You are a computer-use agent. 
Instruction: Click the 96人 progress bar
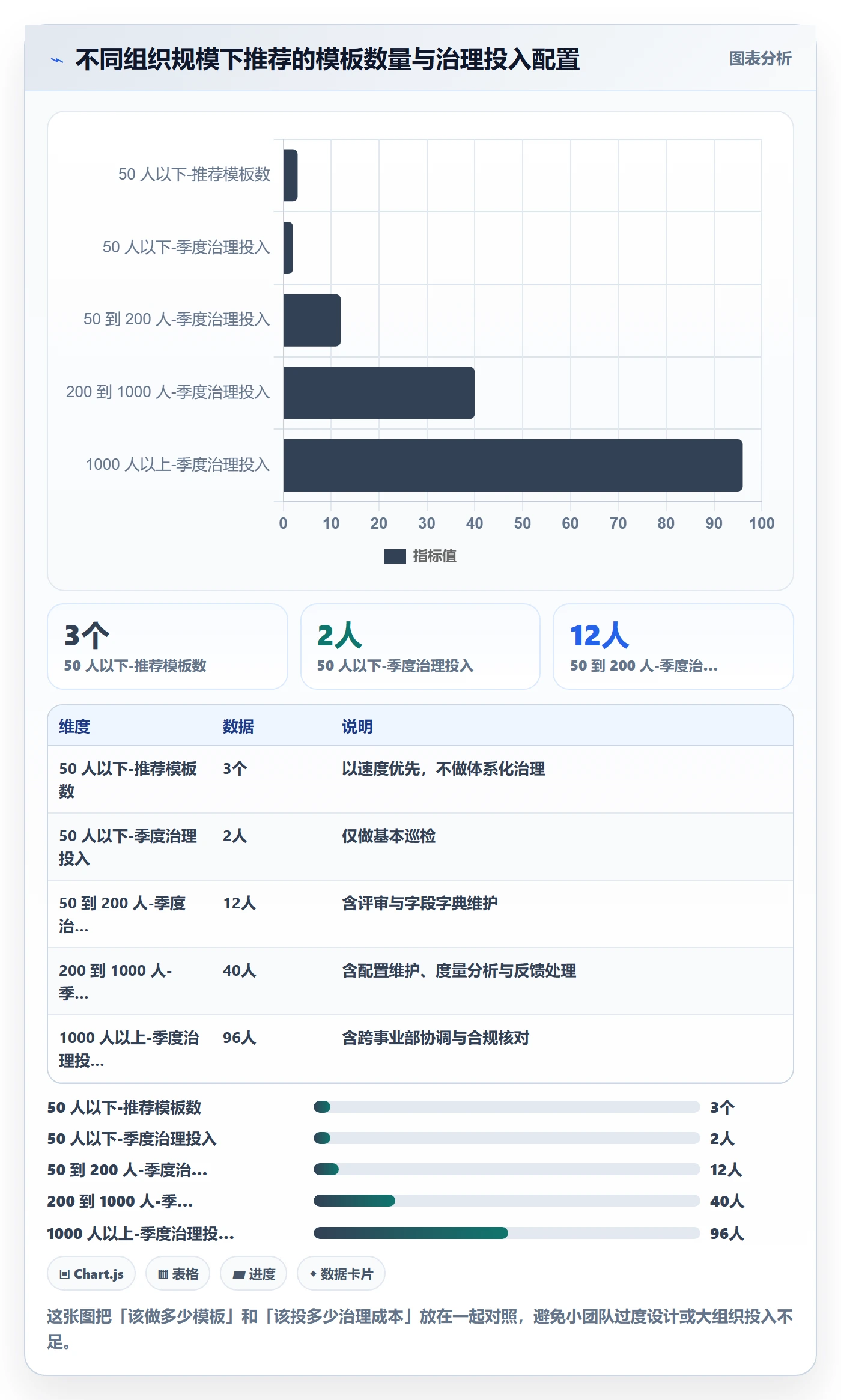[506, 1233]
